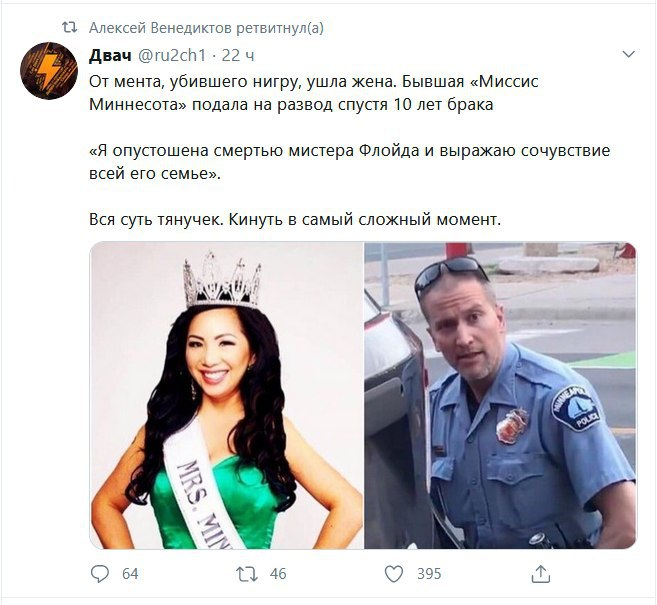
Task: View the right photo of officer
Action: (x=500, y=396)
